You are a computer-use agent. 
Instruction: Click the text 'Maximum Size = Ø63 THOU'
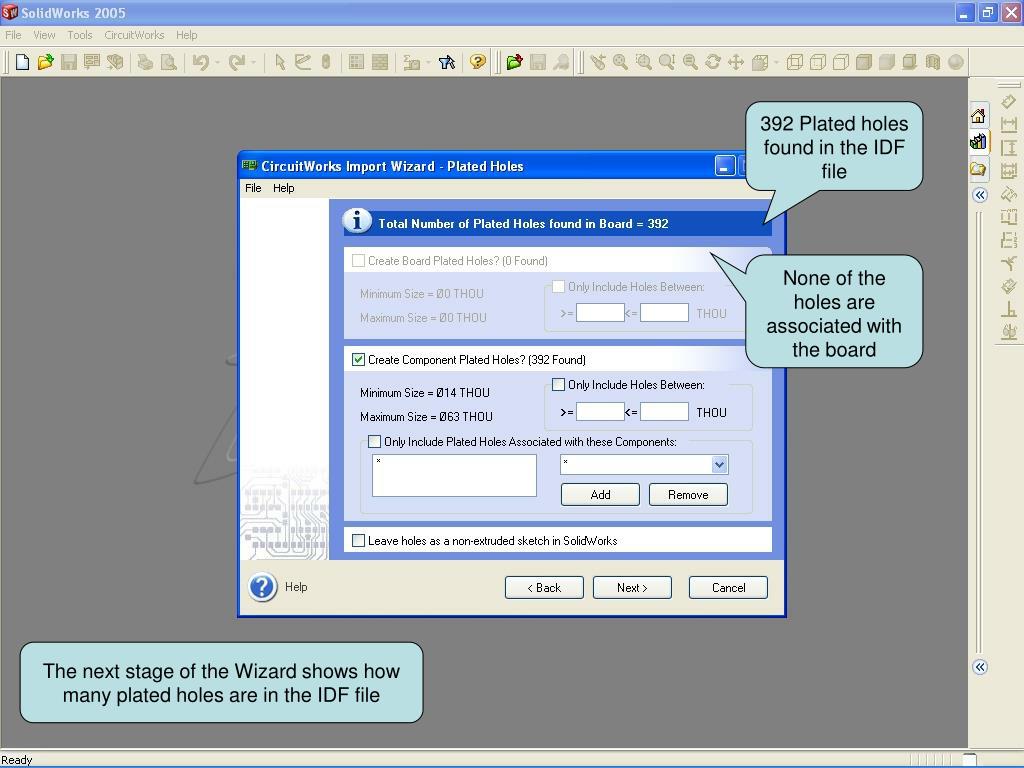pos(426,417)
